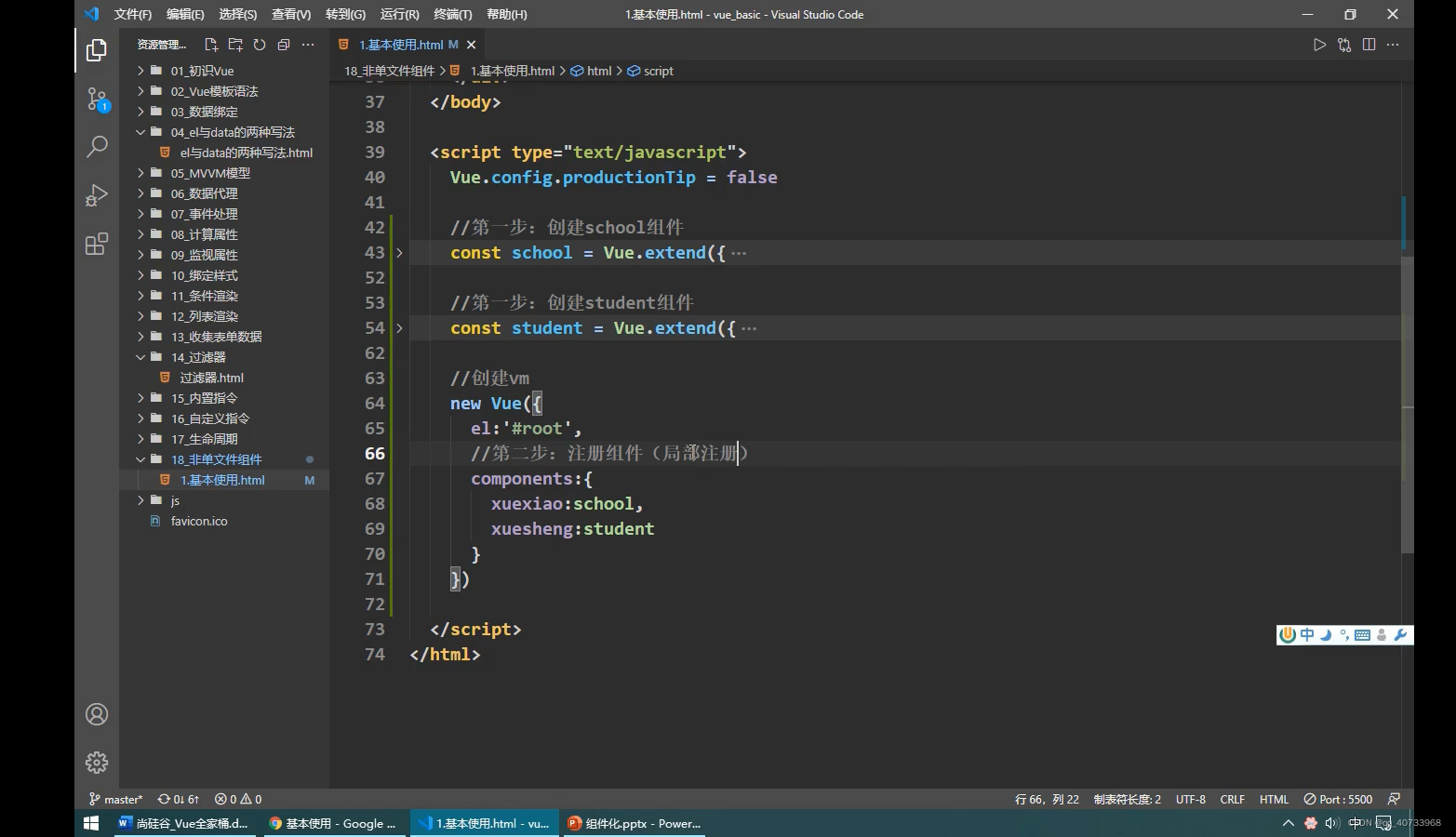This screenshot has height=837, width=1456.
Task: Open the Manage settings gear
Action: point(97,763)
